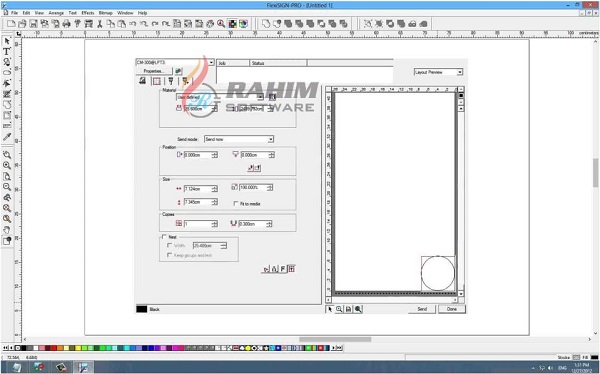The width and height of the screenshot is (600, 374).
Task: Click the Cut scissors toolbar icon
Action: tap(99, 24)
